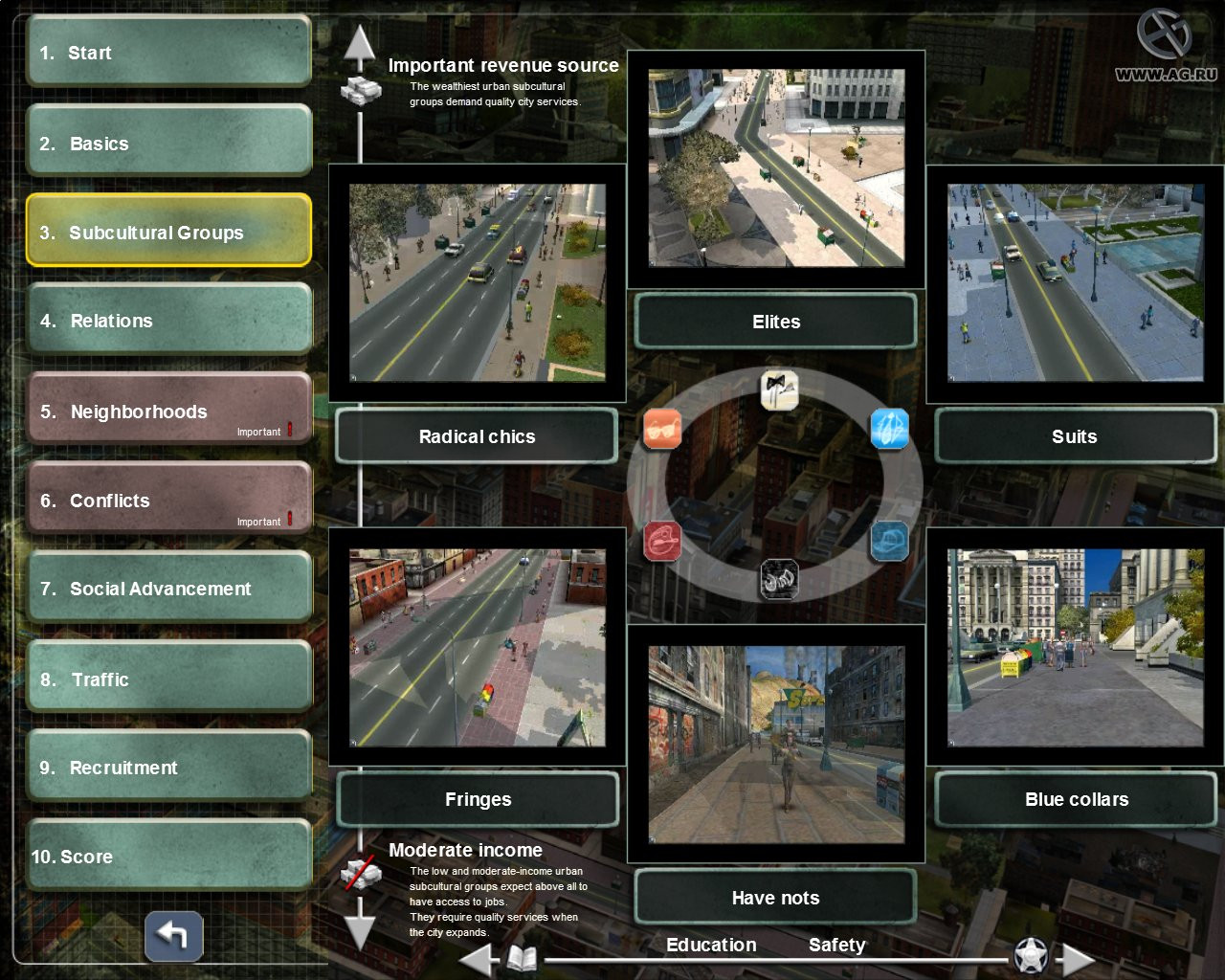Click the star badge Safety icon

1031,955
